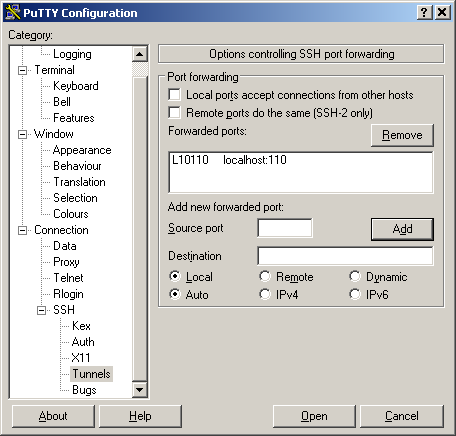
Task: Select the Remote radio button
Action: (265, 276)
